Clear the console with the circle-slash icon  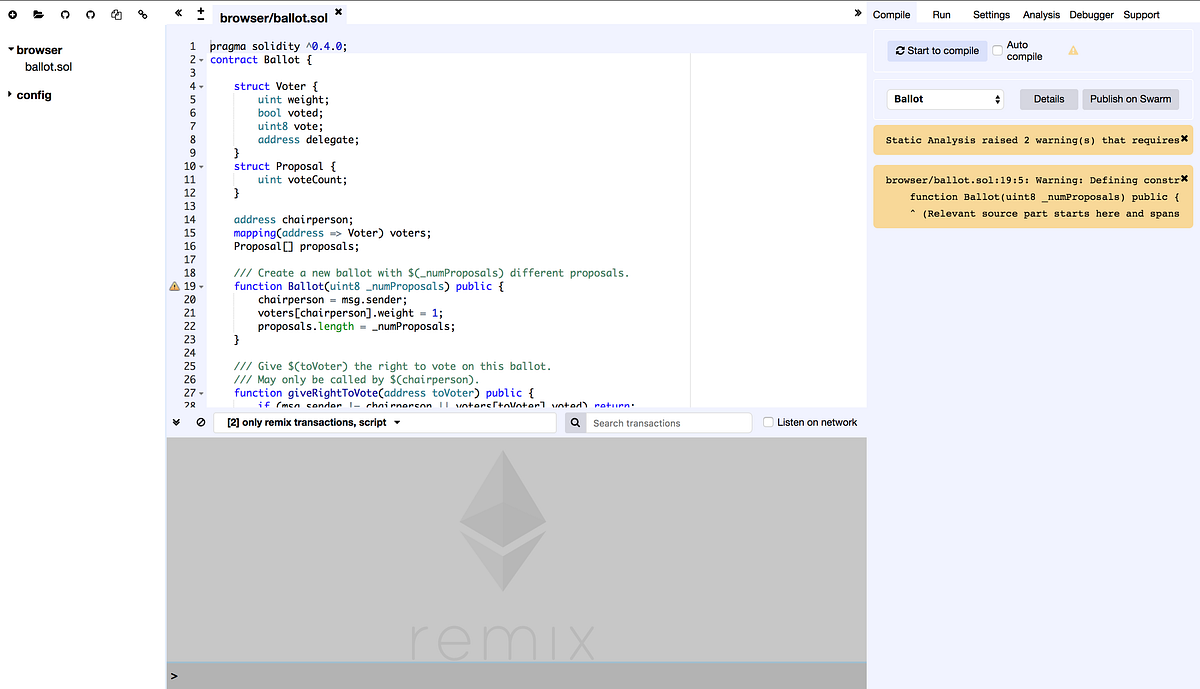point(201,422)
